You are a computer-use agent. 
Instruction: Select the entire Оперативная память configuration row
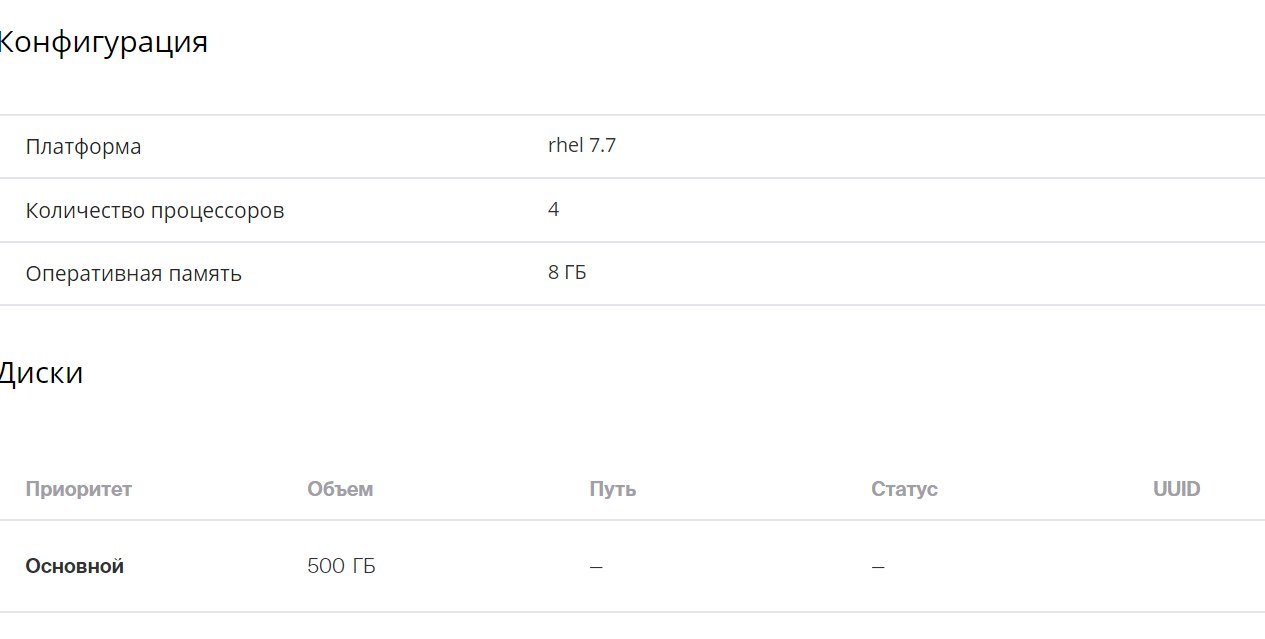(x=632, y=273)
